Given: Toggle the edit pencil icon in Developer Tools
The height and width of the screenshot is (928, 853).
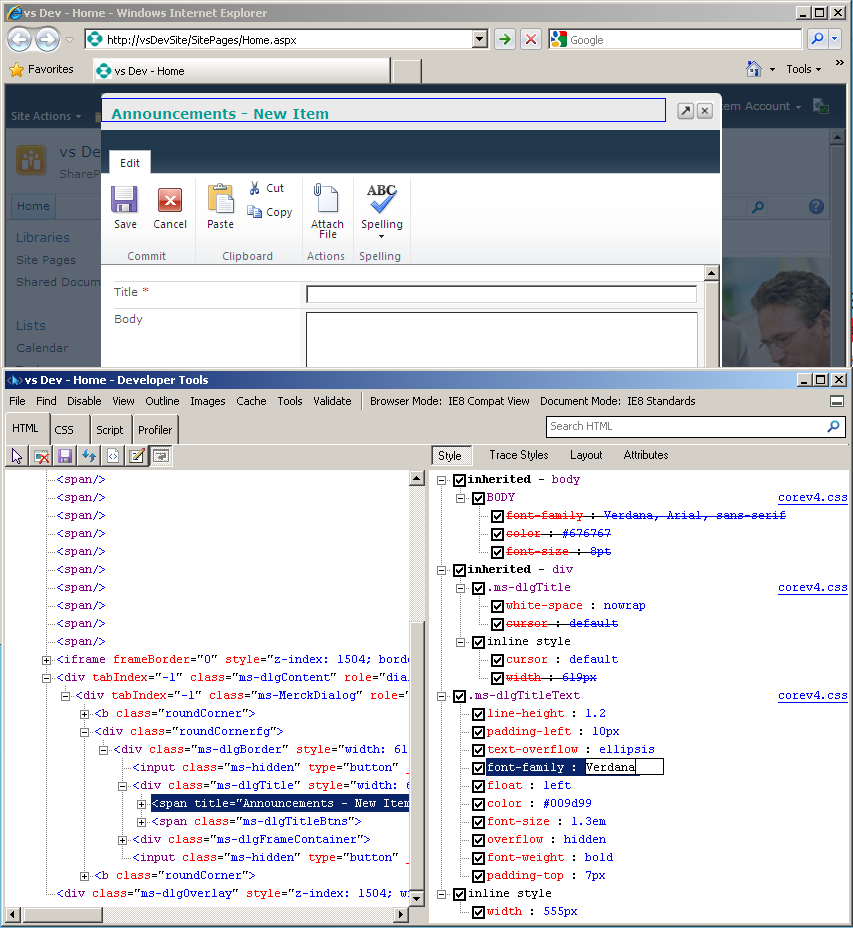Looking at the screenshot, I should (x=137, y=456).
